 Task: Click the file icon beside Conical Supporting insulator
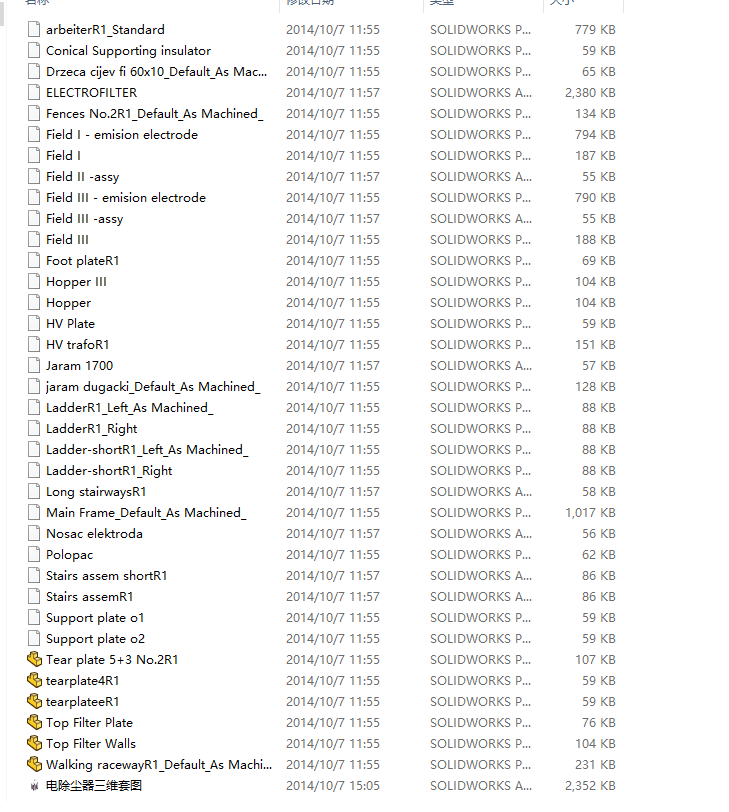34,51
